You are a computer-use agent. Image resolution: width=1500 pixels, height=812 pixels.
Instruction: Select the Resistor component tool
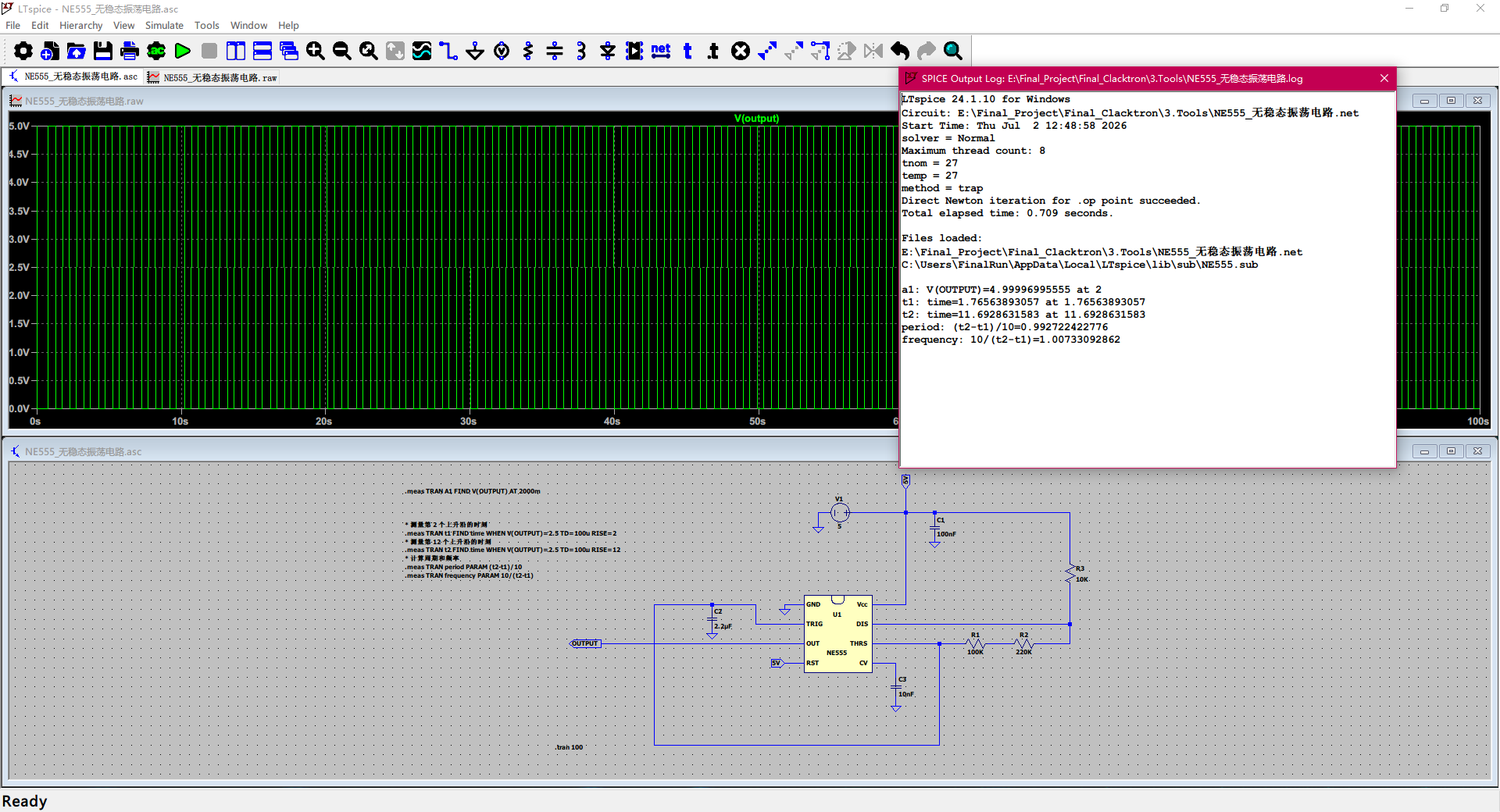pos(528,52)
